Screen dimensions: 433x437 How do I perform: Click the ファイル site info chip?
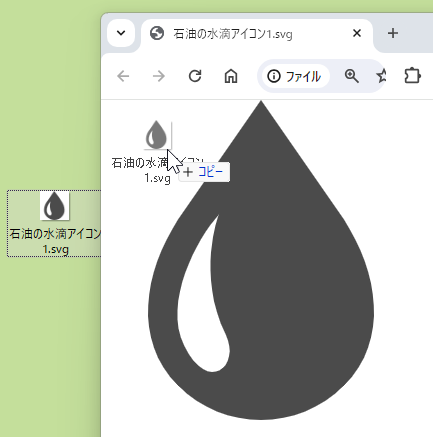(296, 76)
